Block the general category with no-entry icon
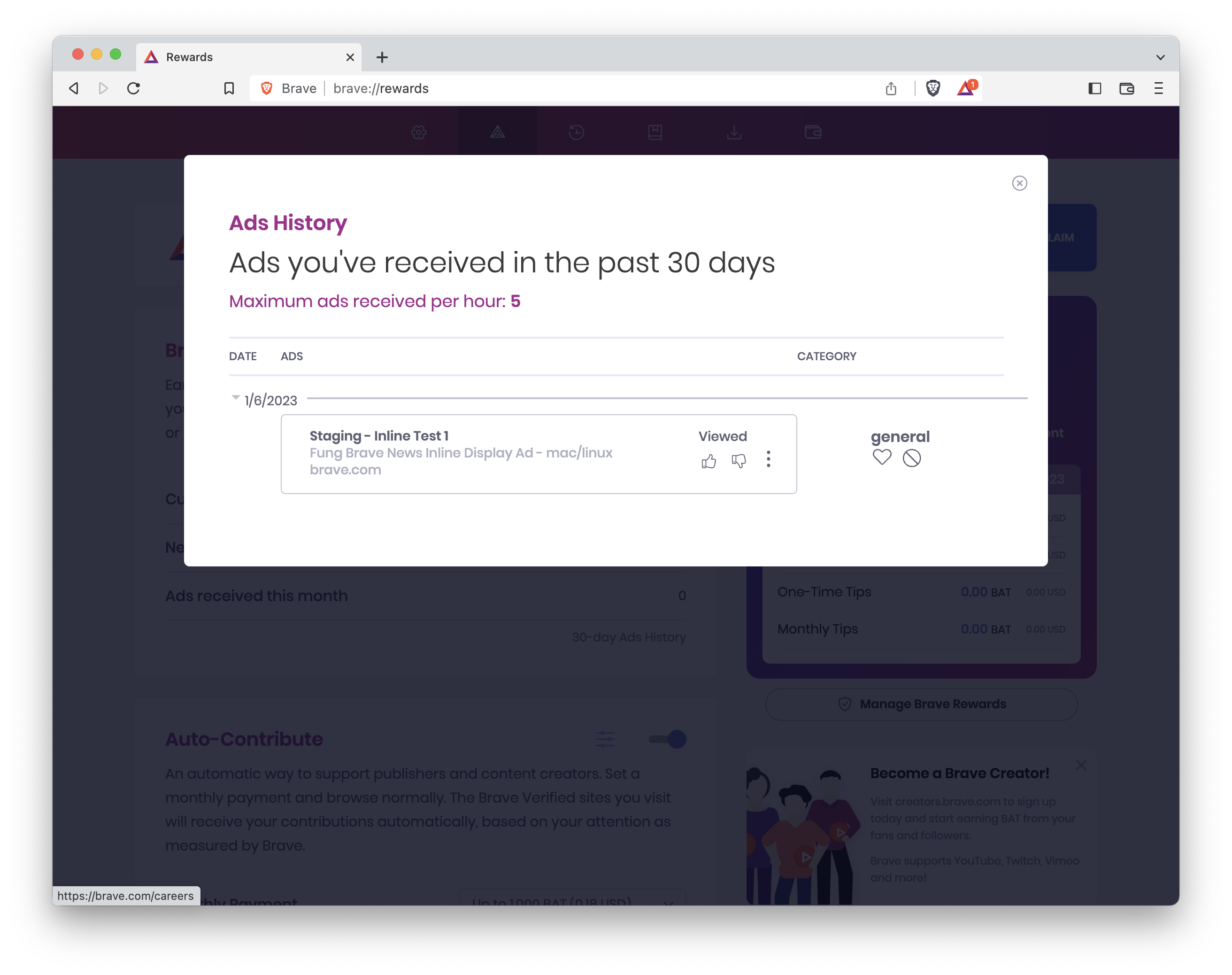Screen dimensions: 1232x975 911,458
